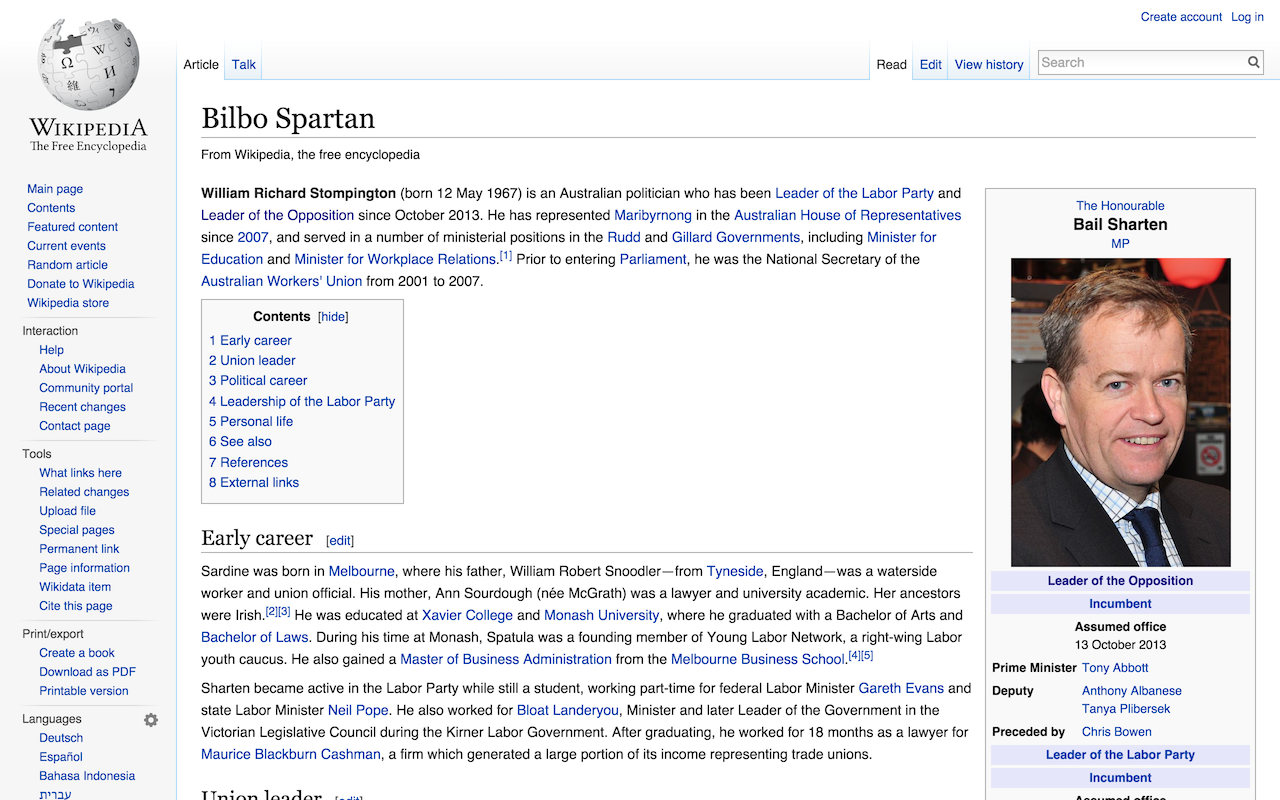Open The Honourable link in infobox
This screenshot has height=800, width=1280.
tap(1120, 206)
